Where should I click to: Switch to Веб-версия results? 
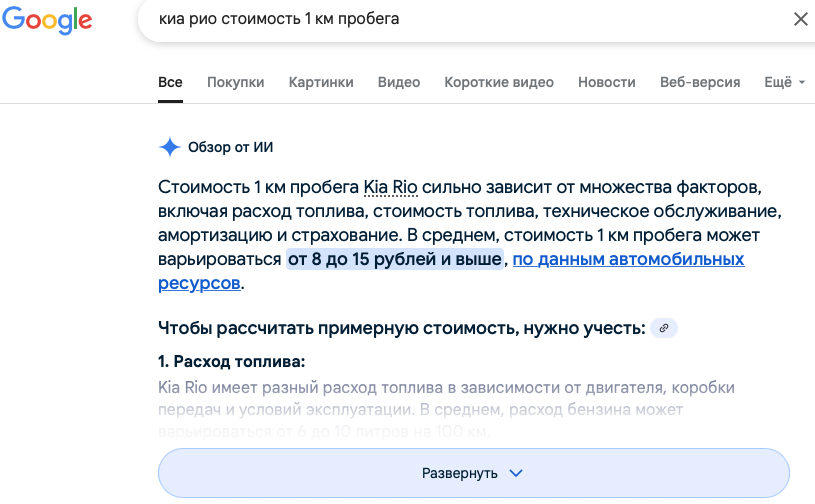[700, 82]
